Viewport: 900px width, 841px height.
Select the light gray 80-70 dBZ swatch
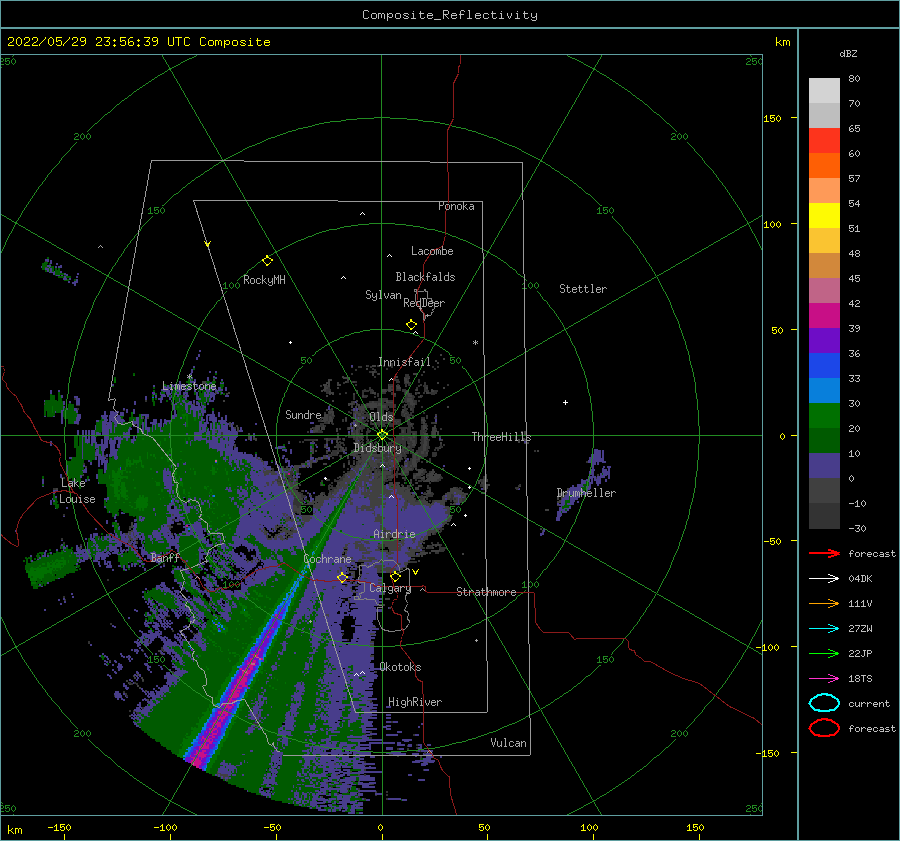pos(824,91)
